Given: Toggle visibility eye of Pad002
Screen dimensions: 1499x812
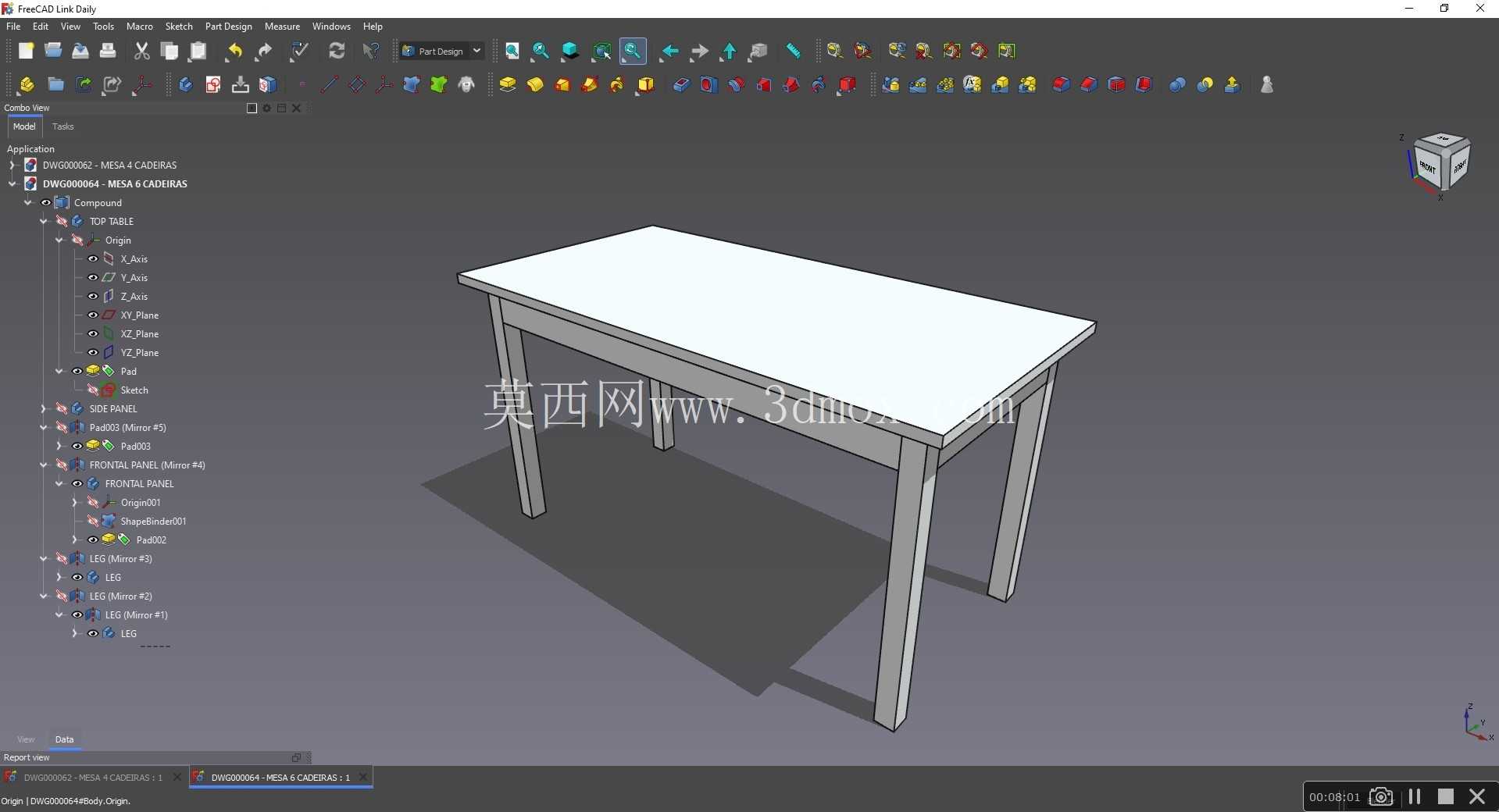Looking at the screenshot, I should (93, 540).
